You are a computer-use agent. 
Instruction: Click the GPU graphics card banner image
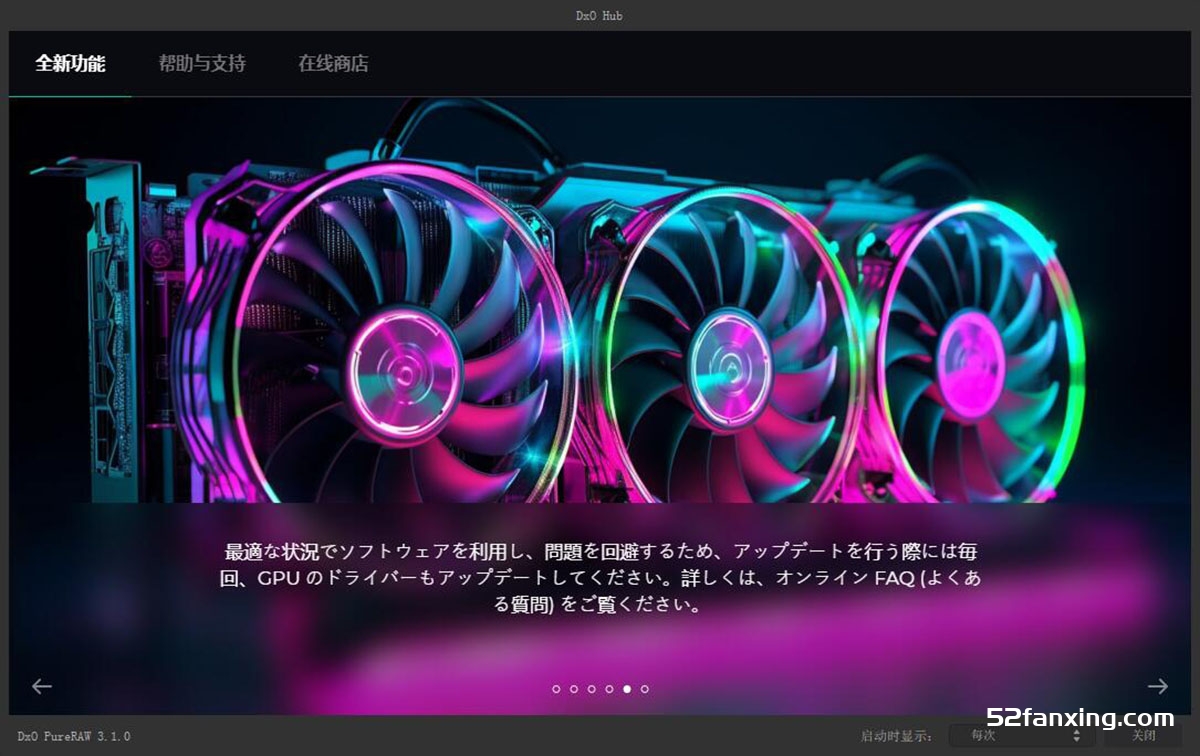(x=600, y=300)
